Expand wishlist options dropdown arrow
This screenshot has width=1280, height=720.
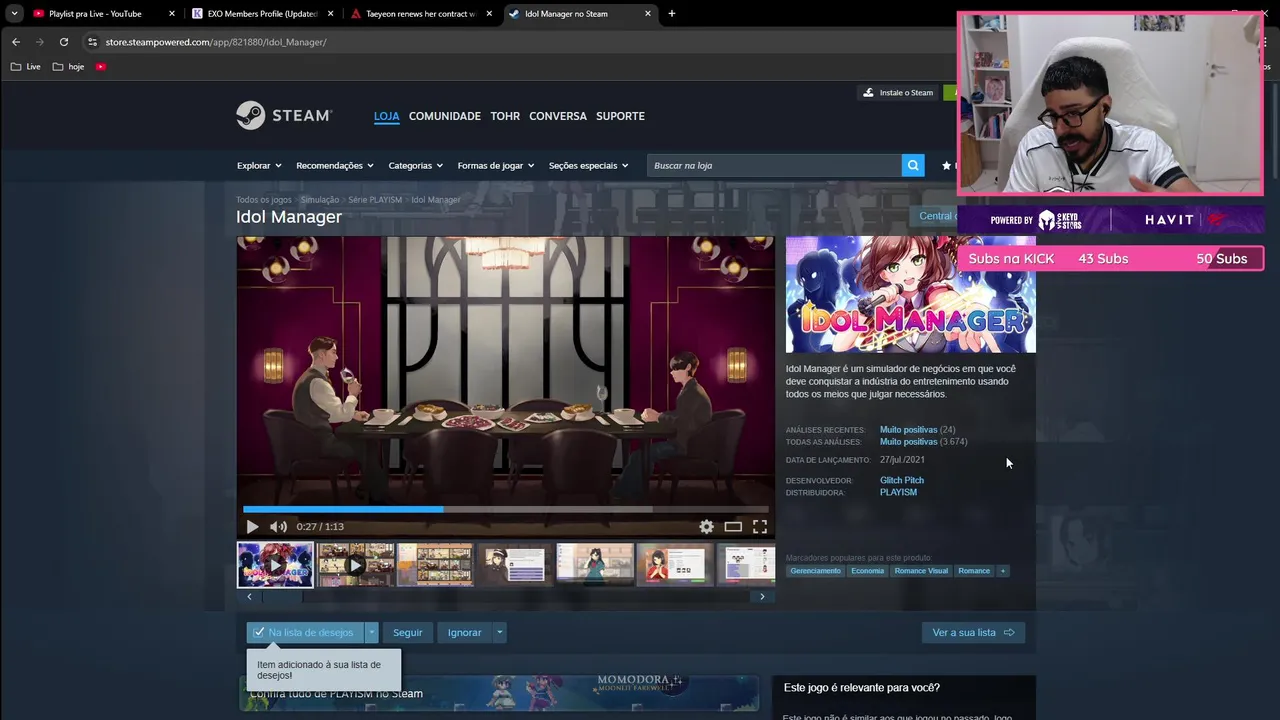371,632
